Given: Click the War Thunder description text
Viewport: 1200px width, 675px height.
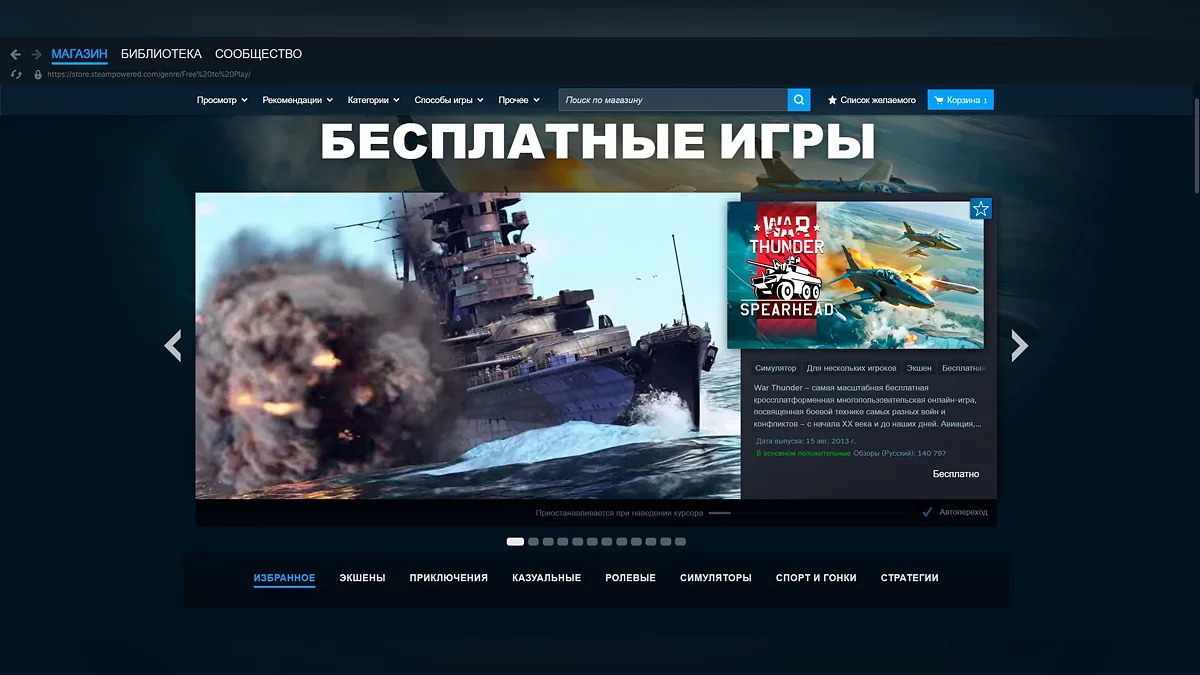Looking at the screenshot, I should 868,405.
